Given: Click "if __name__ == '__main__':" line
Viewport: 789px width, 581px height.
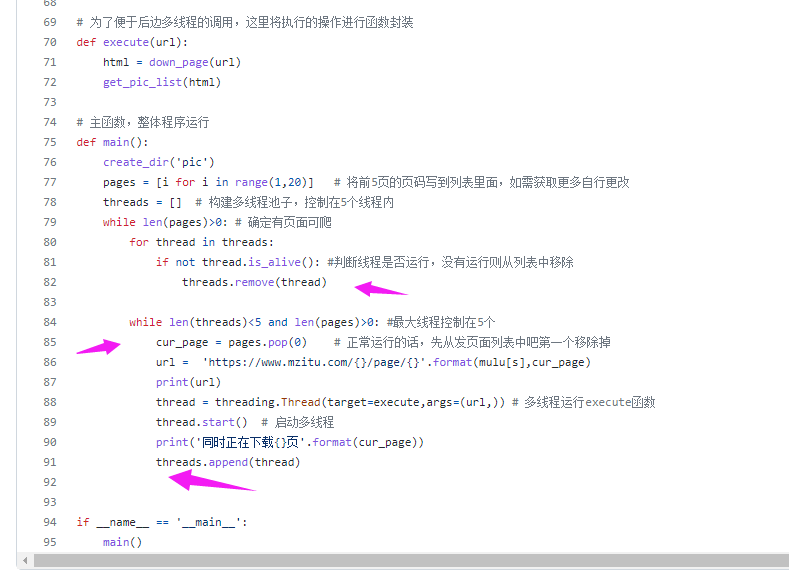Looking at the screenshot, I should click(162, 522).
